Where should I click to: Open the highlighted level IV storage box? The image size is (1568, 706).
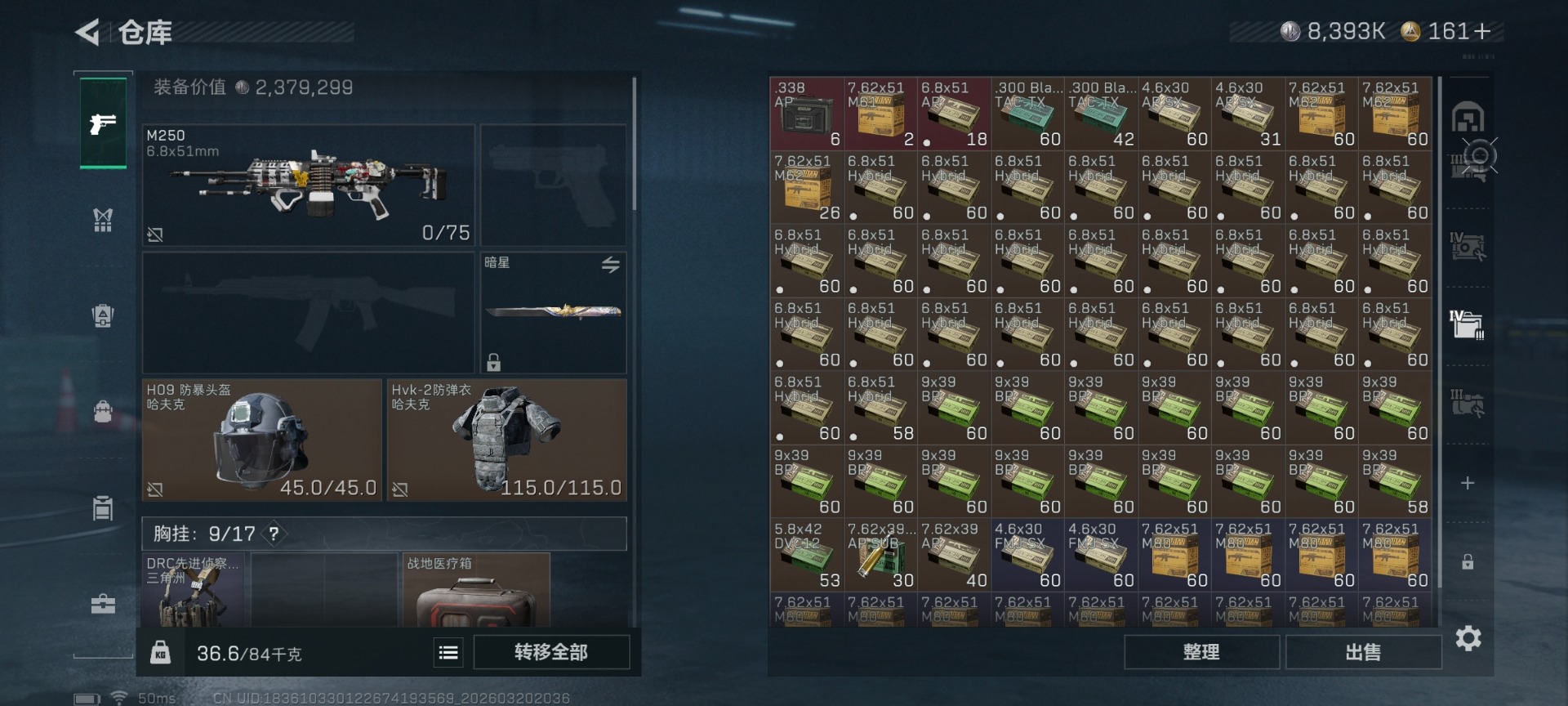(x=1468, y=324)
